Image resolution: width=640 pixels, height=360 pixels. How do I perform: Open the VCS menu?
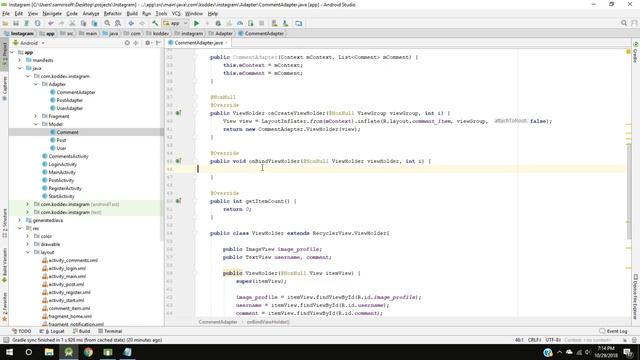coord(176,13)
